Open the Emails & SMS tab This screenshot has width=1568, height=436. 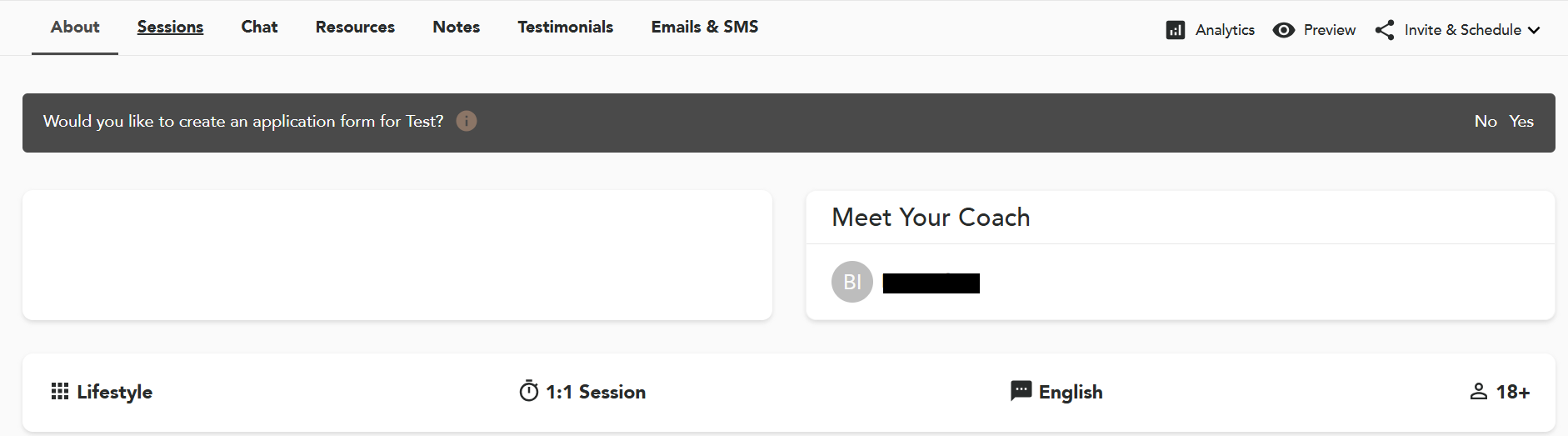[x=705, y=27]
